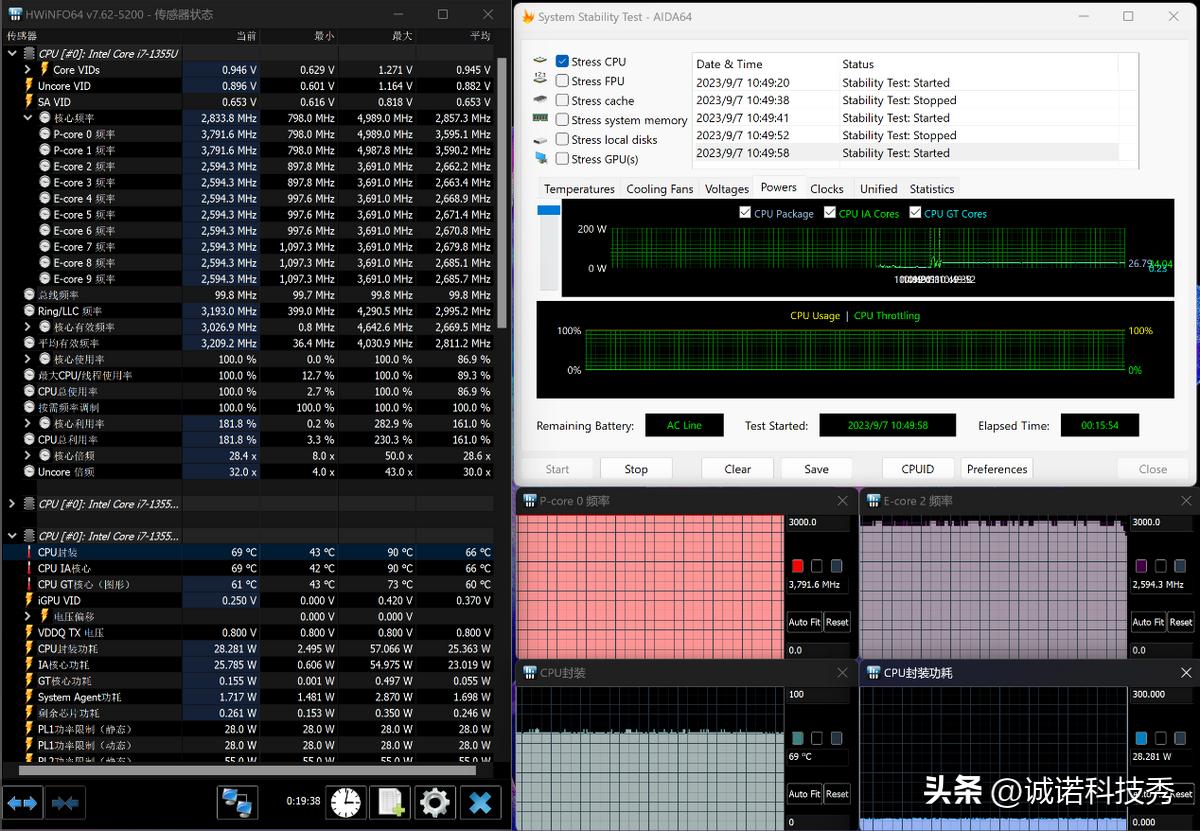Switch to the Temperatures tab
Viewport: 1200px width, 831px height.
[579, 189]
